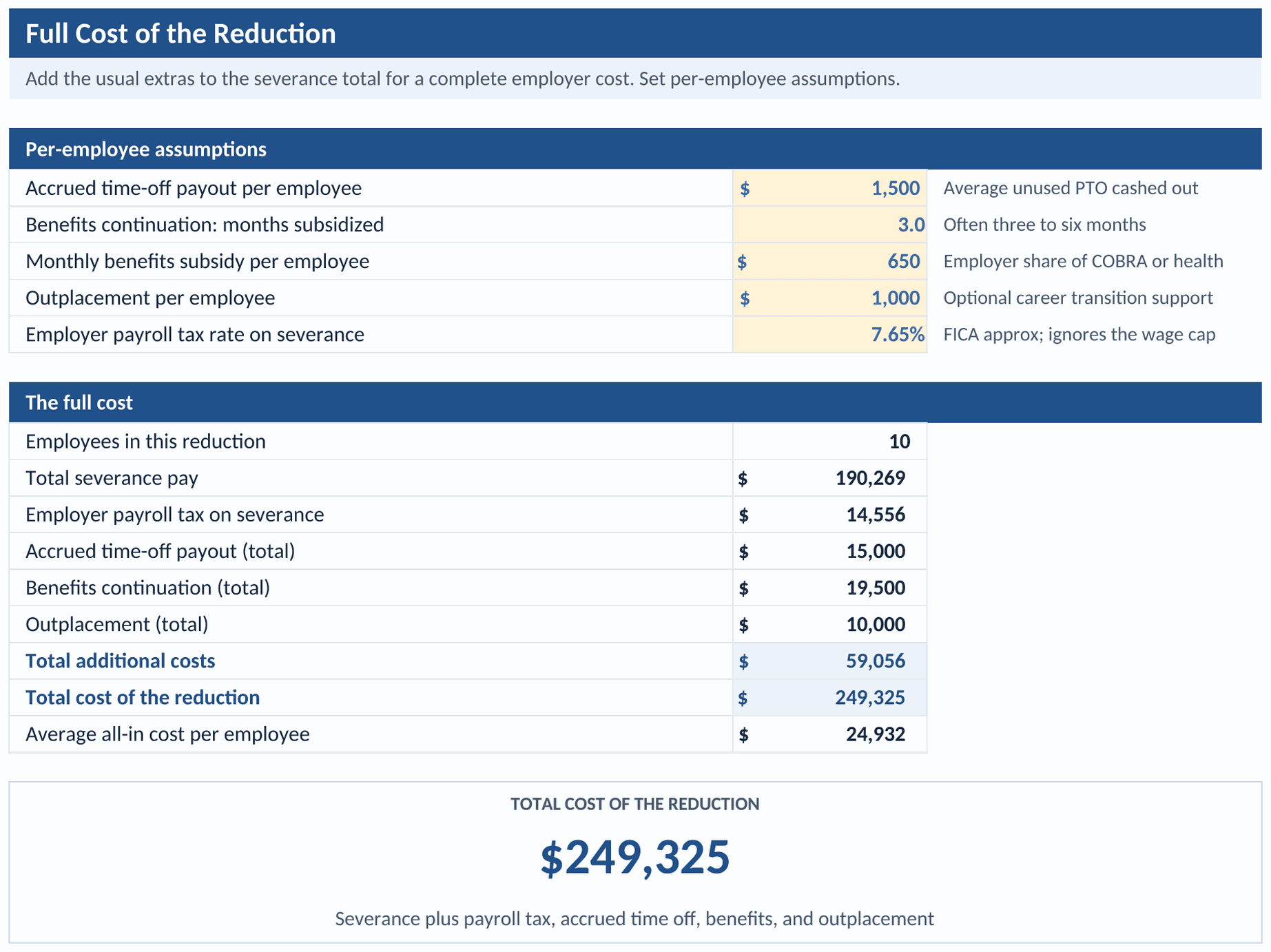Click the 'Total additional costs' label
Viewport: 1271px width, 952px height.
[x=120, y=661]
